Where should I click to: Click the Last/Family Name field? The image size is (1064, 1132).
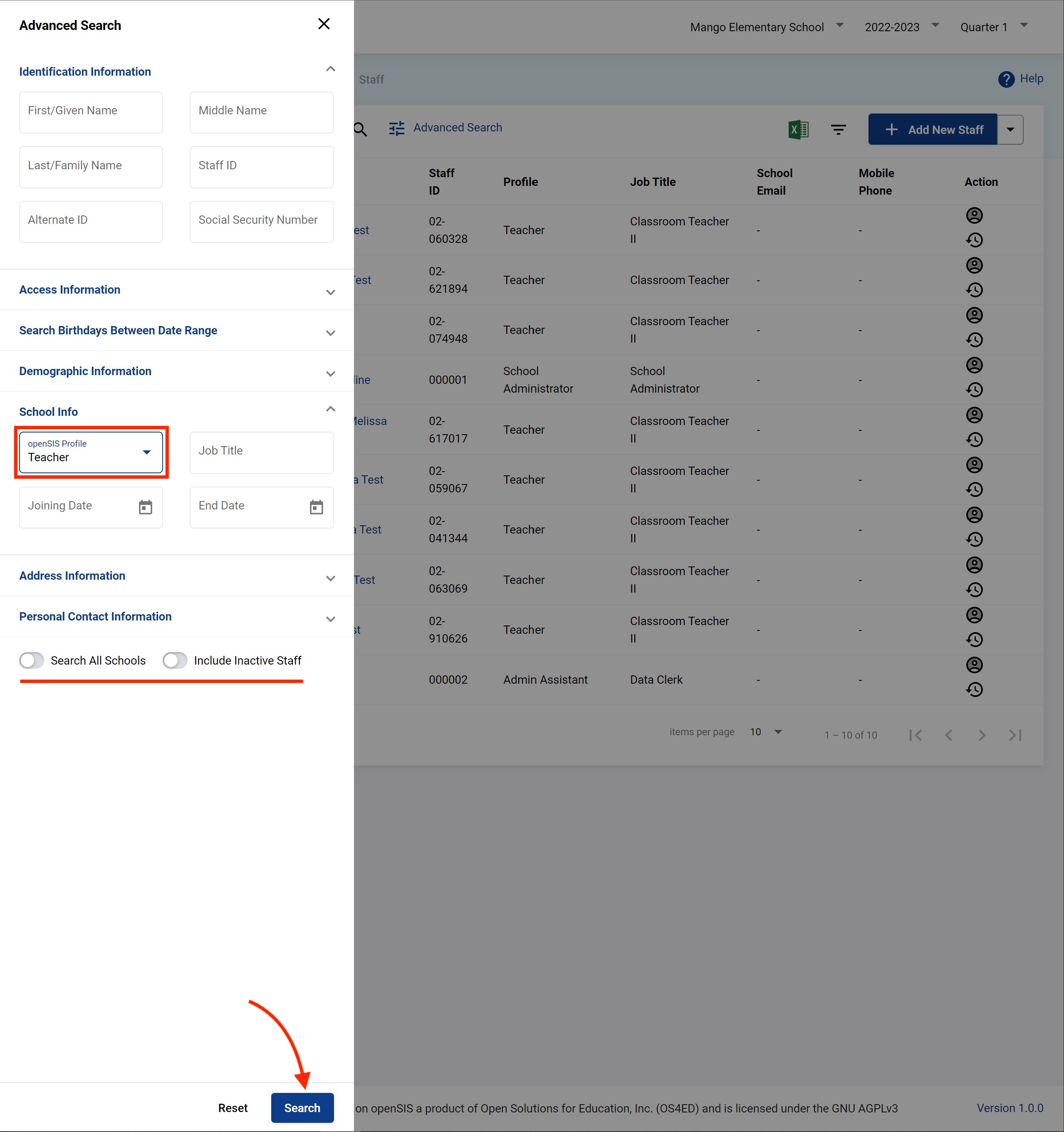tap(91, 167)
